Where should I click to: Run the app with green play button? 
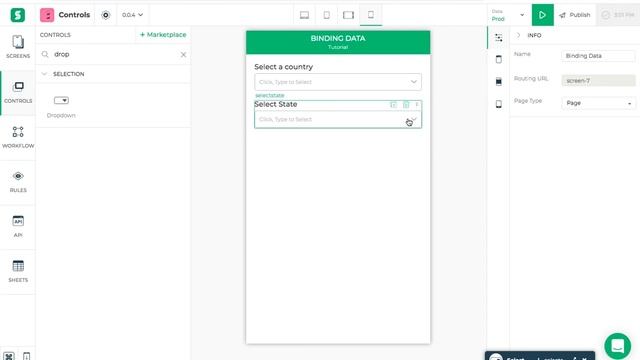[542, 15]
